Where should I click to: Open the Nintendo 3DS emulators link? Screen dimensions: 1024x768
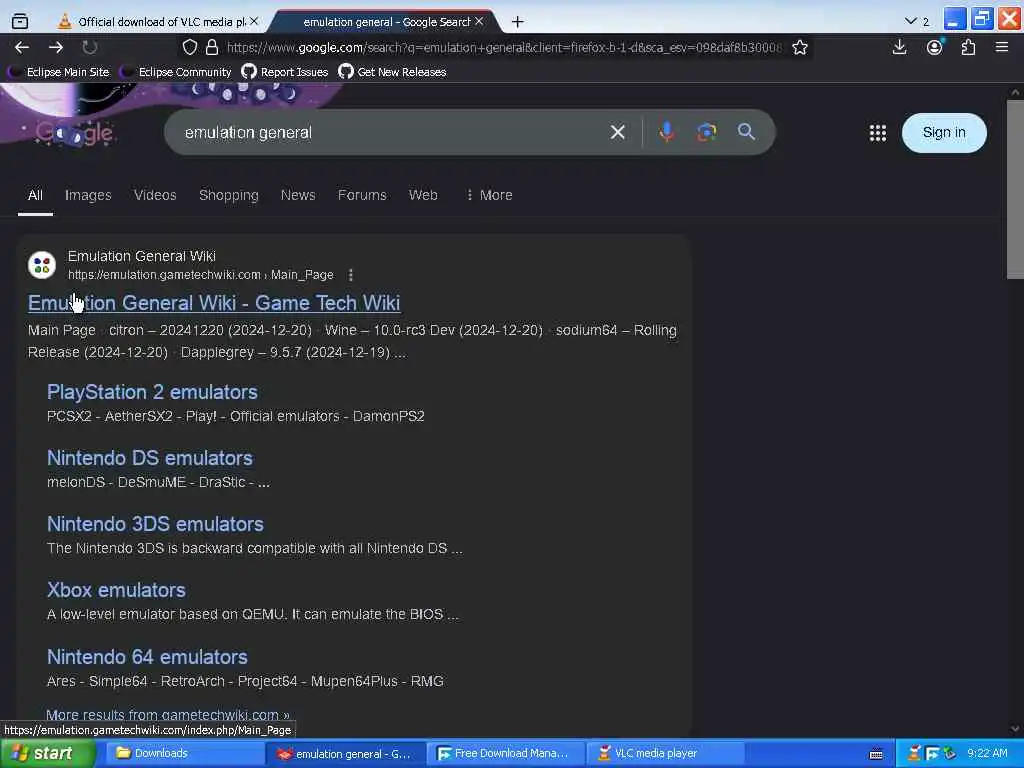155,524
